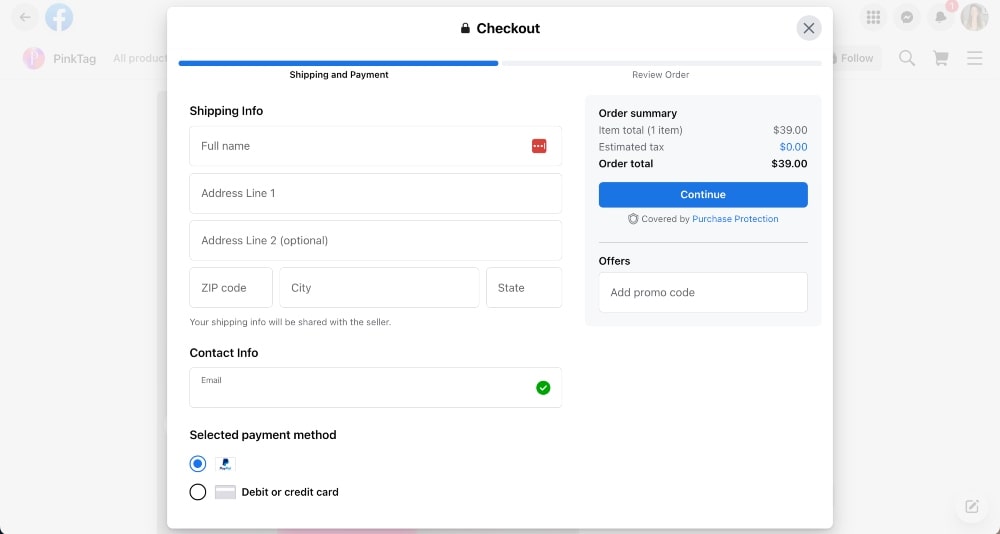Select Debit or credit card option
Viewport: 1000px width, 534px height.
(198, 492)
